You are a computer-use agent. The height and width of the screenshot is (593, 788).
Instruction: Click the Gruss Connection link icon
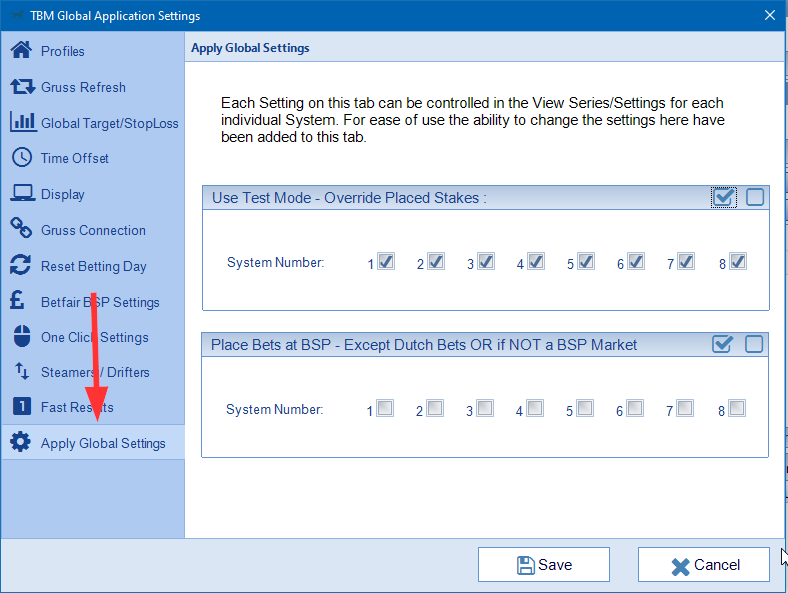(x=21, y=230)
